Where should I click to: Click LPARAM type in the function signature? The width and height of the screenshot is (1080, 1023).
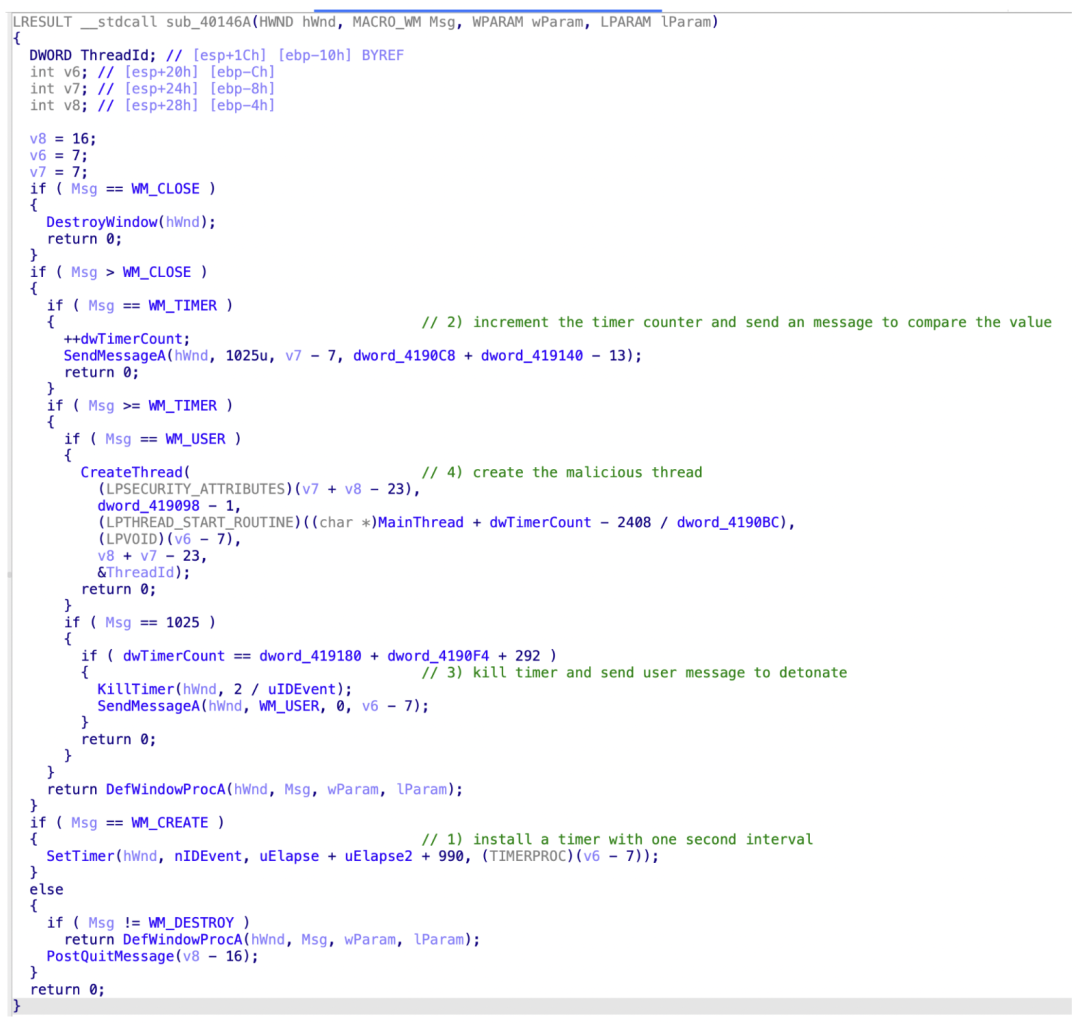click(x=625, y=22)
